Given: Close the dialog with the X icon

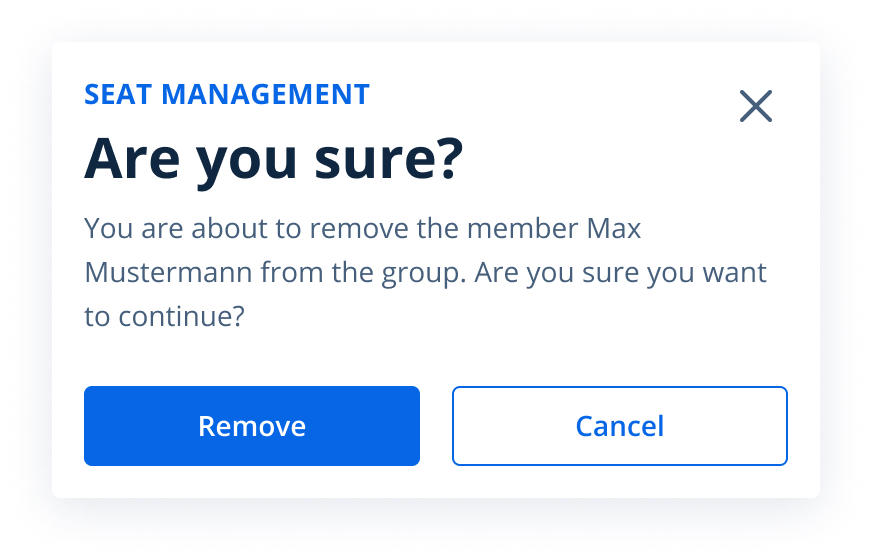Looking at the screenshot, I should pyautogui.click(x=756, y=106).
